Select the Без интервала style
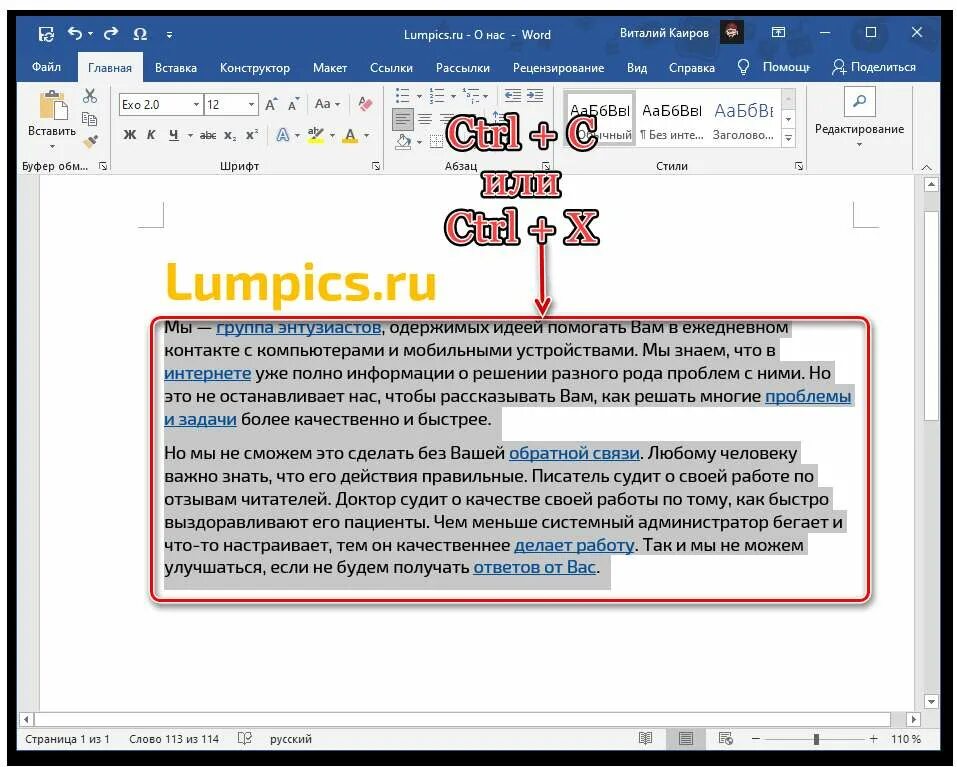 coord(671,119)
